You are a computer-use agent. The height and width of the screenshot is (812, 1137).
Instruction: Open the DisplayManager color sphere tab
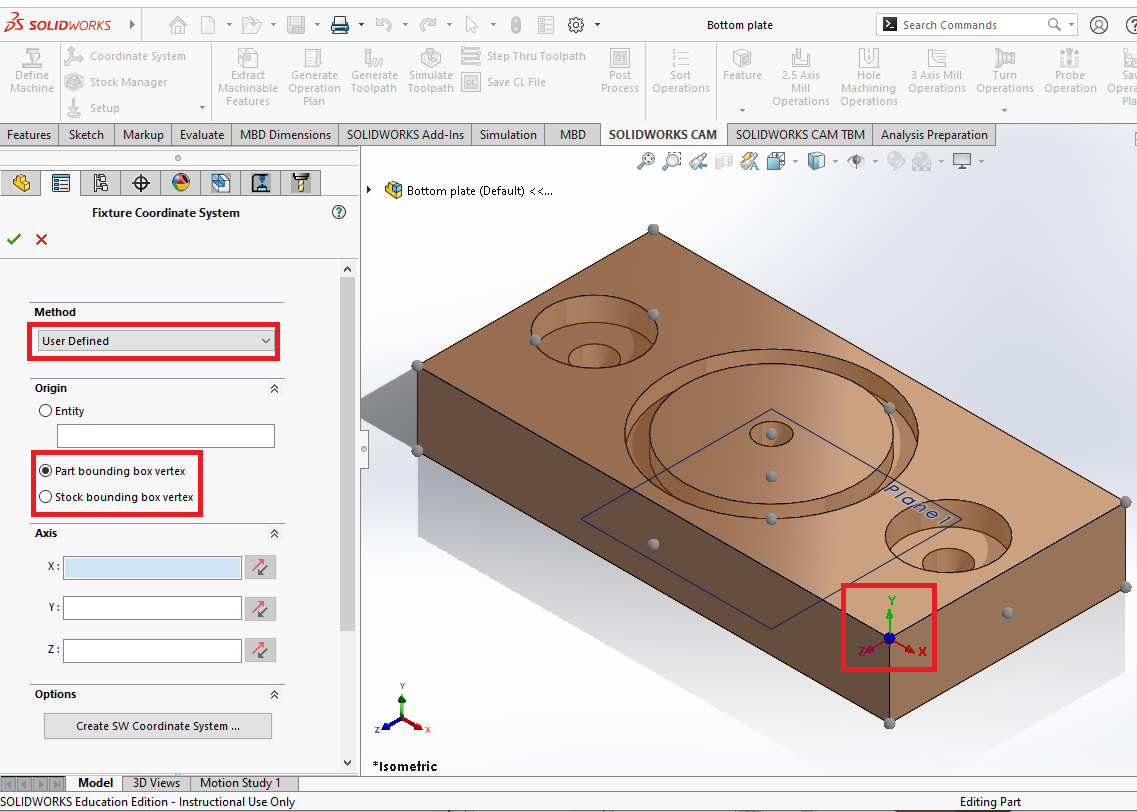181,183
